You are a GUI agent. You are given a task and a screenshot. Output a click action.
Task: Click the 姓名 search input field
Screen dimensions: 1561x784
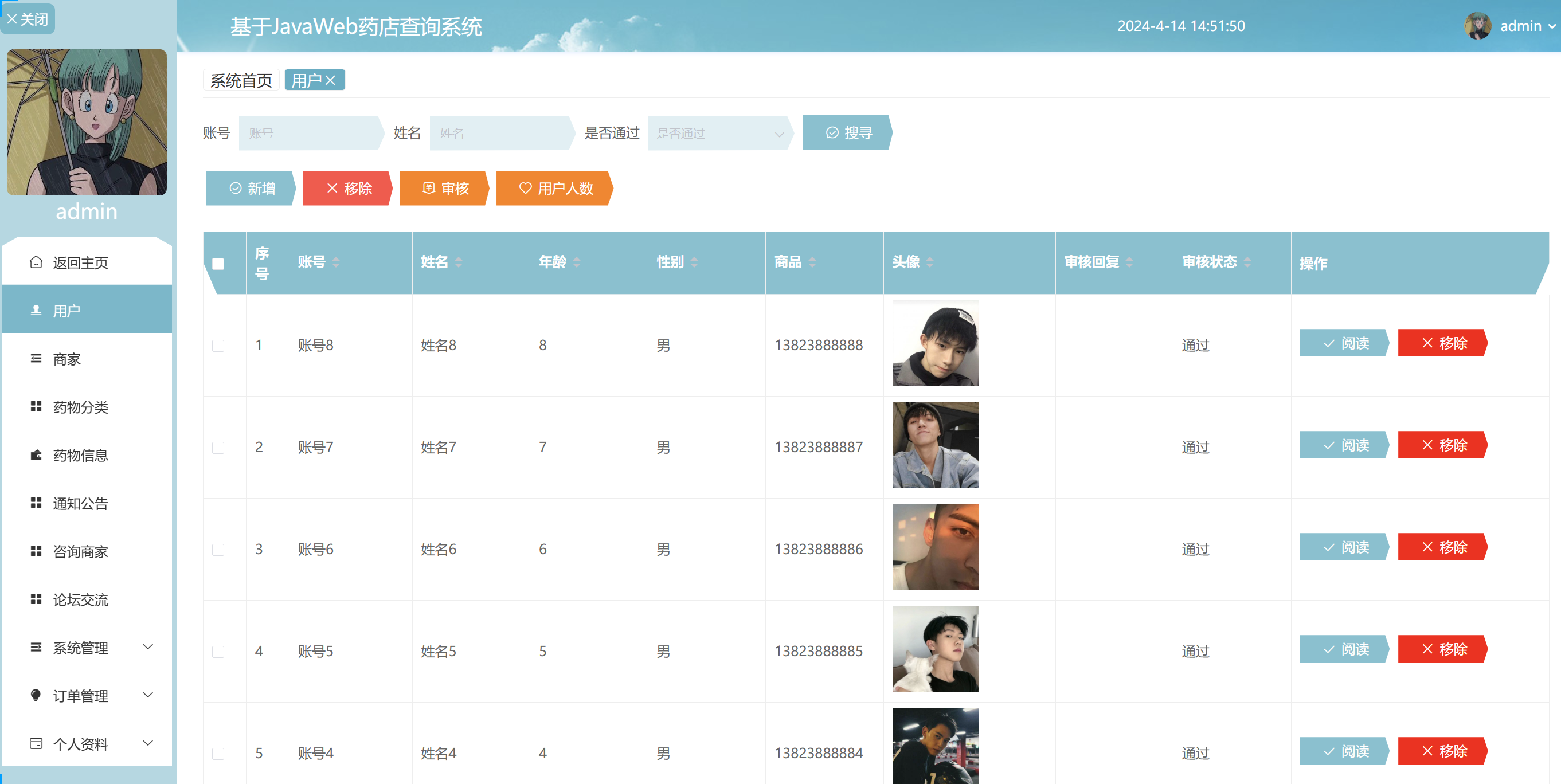pyautogui.click(x=500, y=134)
